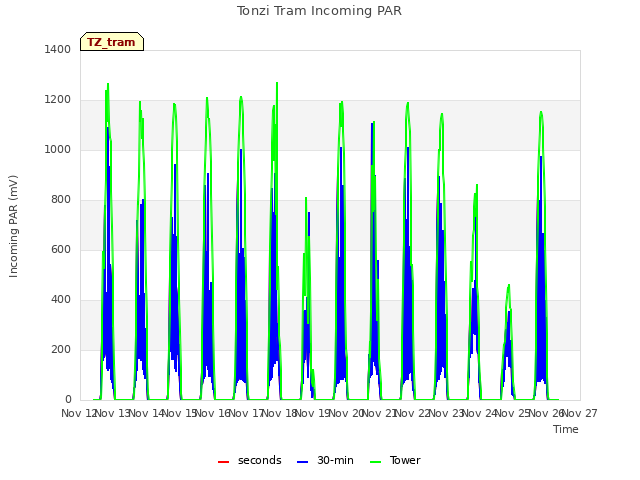Click the 600 y-axis tick label
This screenshot has width=640, height=480.
pyautogui.click(x=61, y=249)
